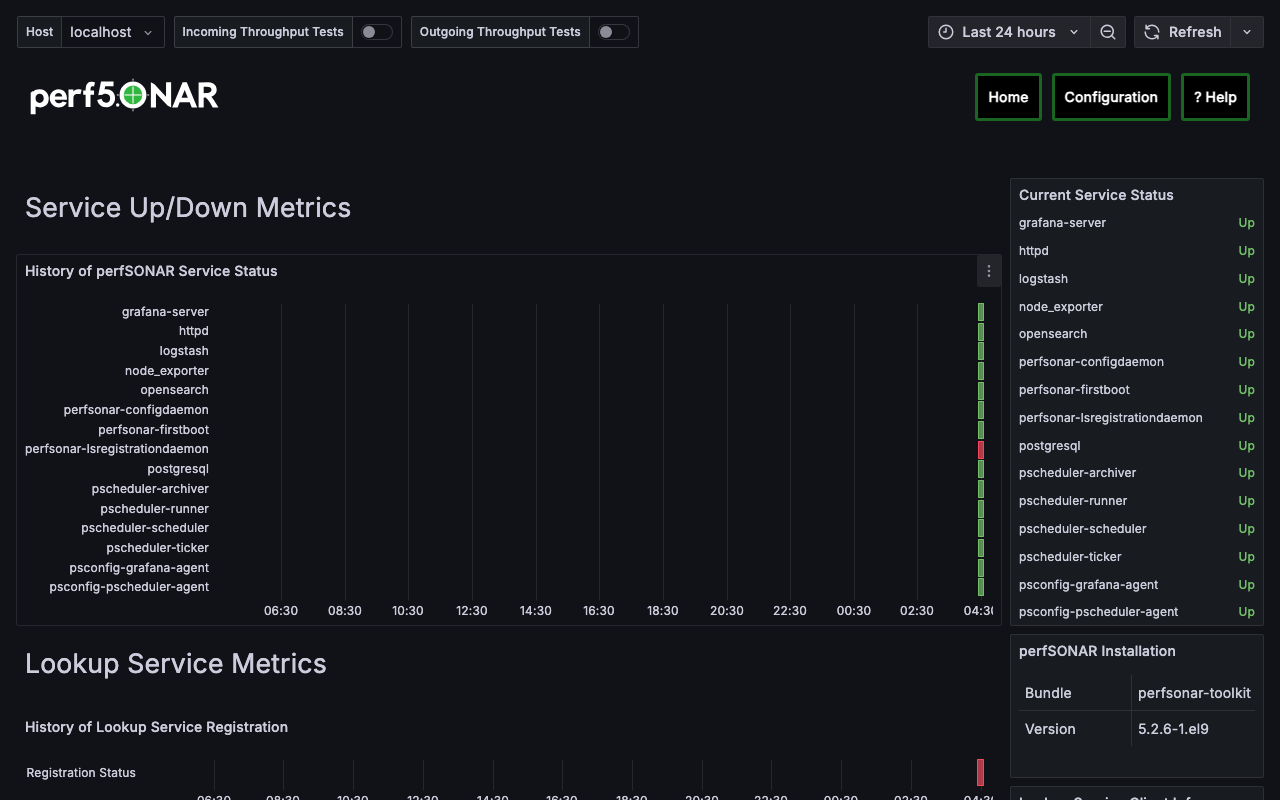Open the Host localhost dropdown

coord(113,32)
